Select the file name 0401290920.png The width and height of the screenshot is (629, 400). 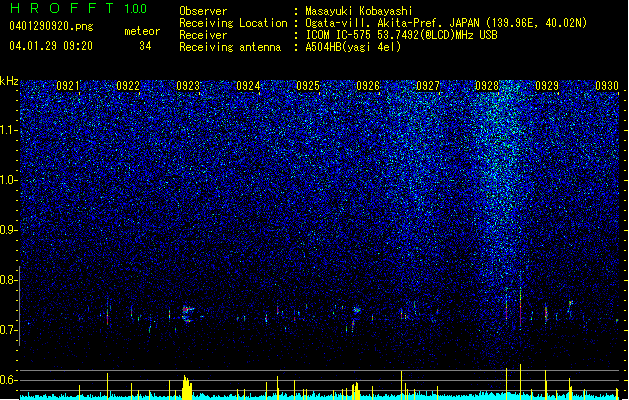point(51,27)
